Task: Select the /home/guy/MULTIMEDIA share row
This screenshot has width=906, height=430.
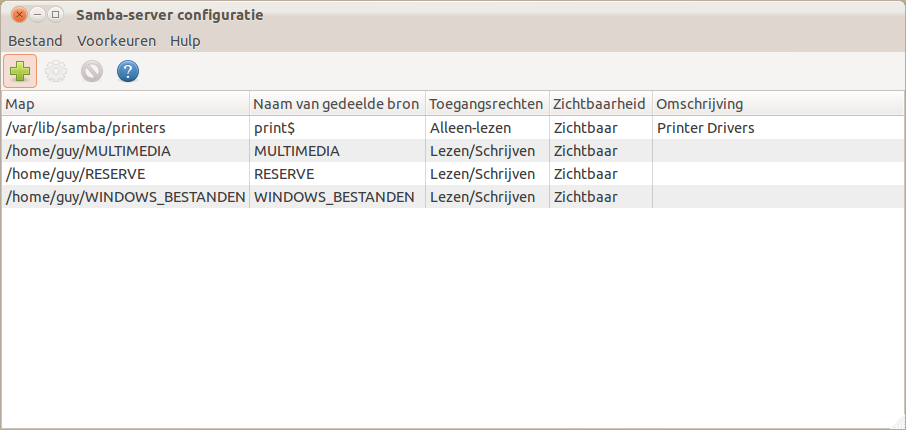Action: click(x=88, y=151)
